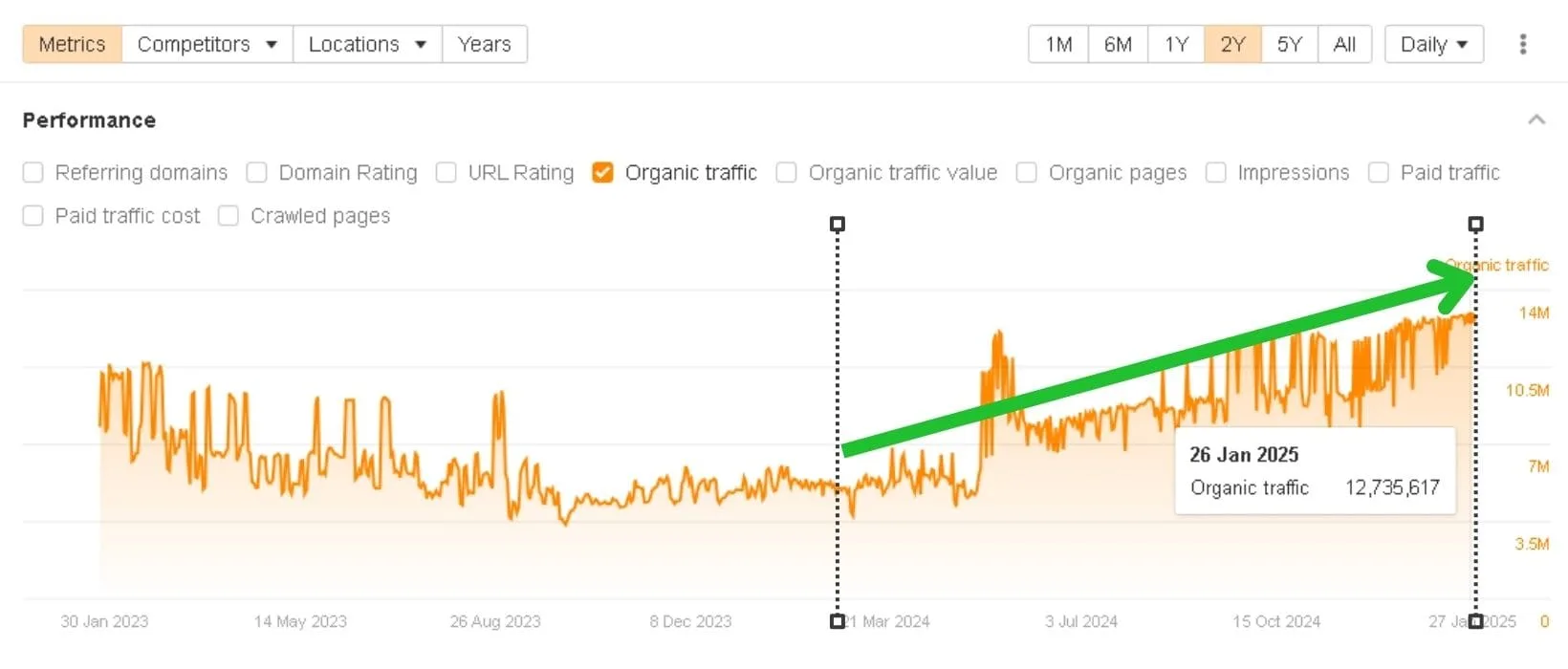Viewport: 1568px width, 669px height.
Task: Switch to the Metrics tab
Action: tap(72, 44)
